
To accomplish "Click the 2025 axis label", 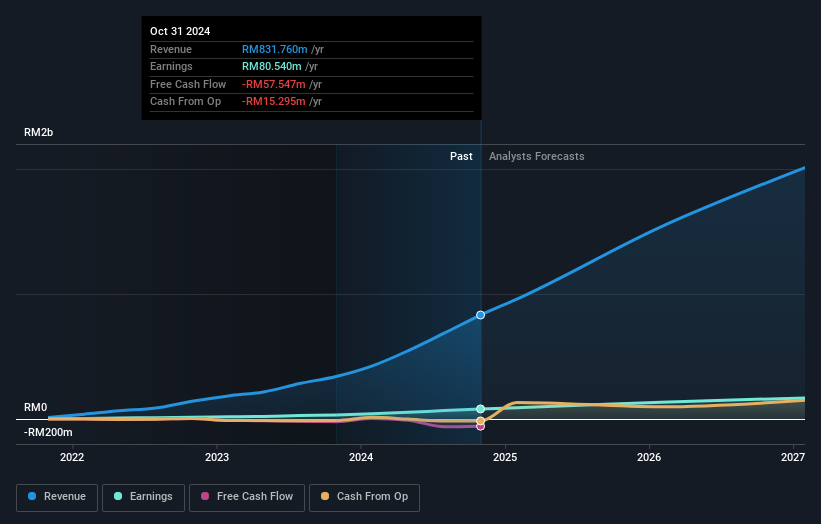I will click(x=505, y=458).
